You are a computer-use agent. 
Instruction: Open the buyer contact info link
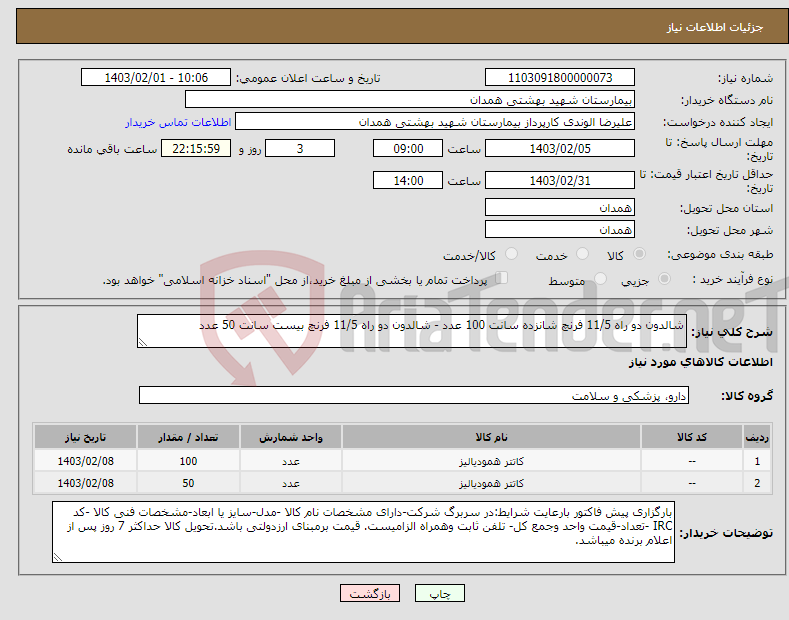coord(178,122)
